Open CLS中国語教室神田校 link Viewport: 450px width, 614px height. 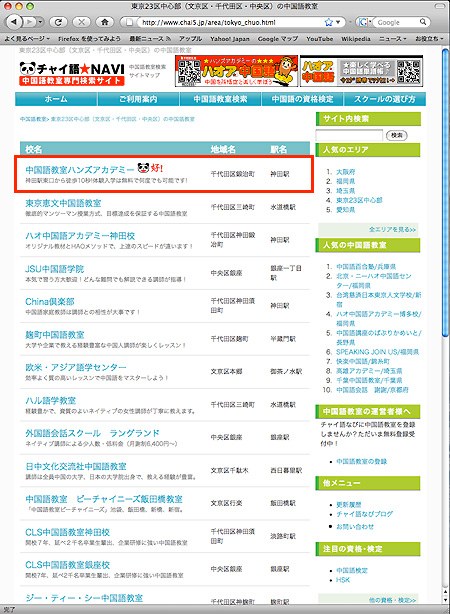tap(67, 532)
